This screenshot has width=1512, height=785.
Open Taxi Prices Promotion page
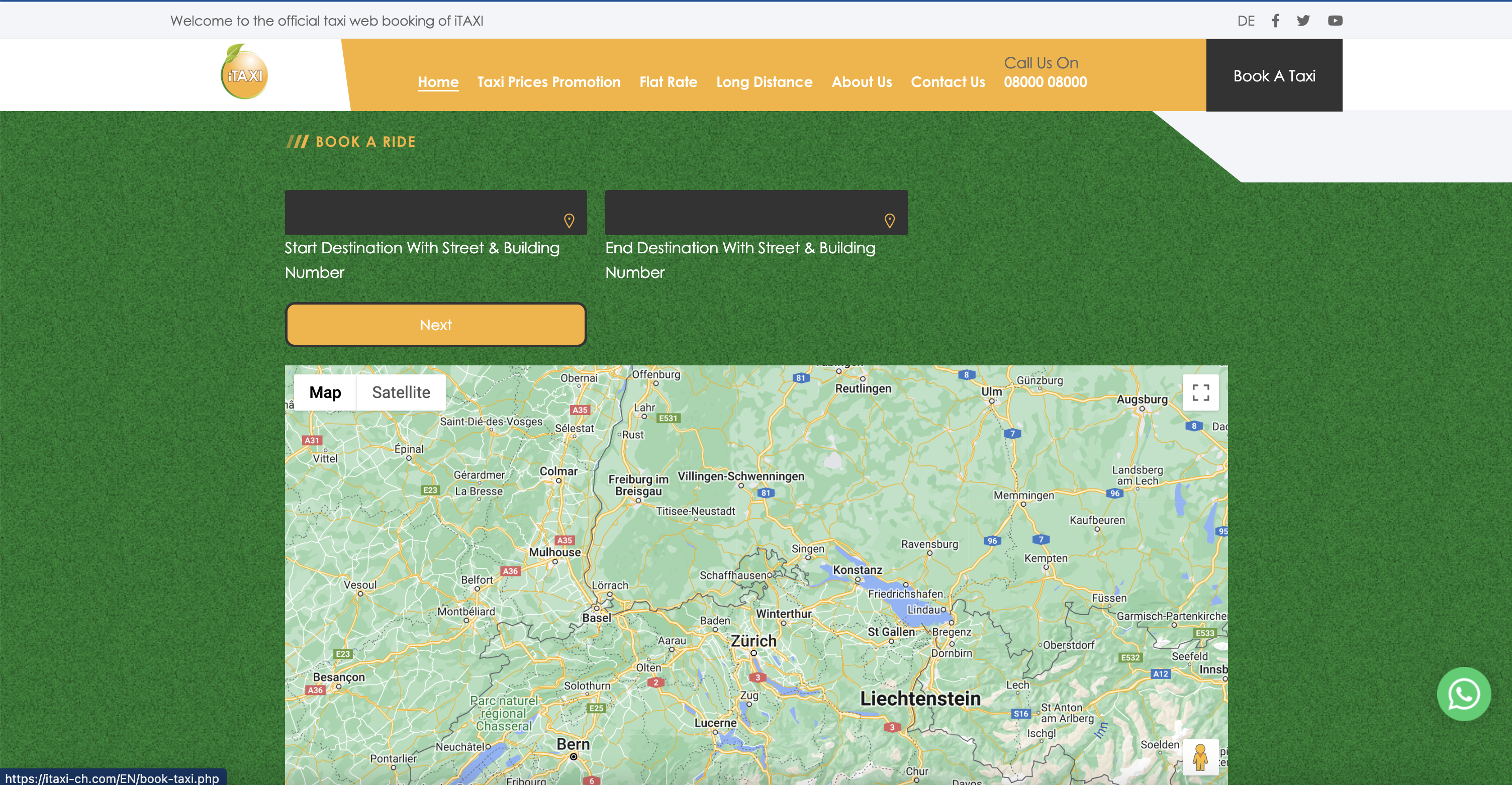pyautogui.click(x=549, y=82)
